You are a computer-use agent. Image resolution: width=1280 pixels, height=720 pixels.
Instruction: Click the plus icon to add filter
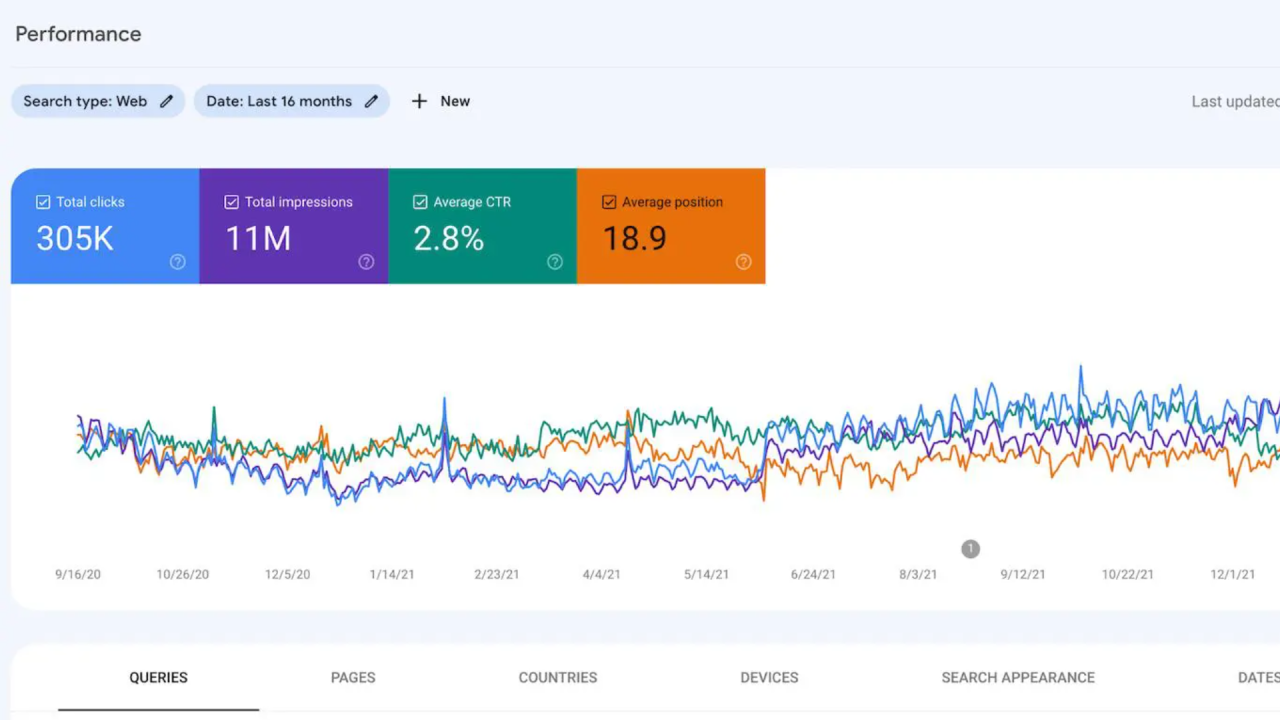pyautogui.click(x=419, y=101)
